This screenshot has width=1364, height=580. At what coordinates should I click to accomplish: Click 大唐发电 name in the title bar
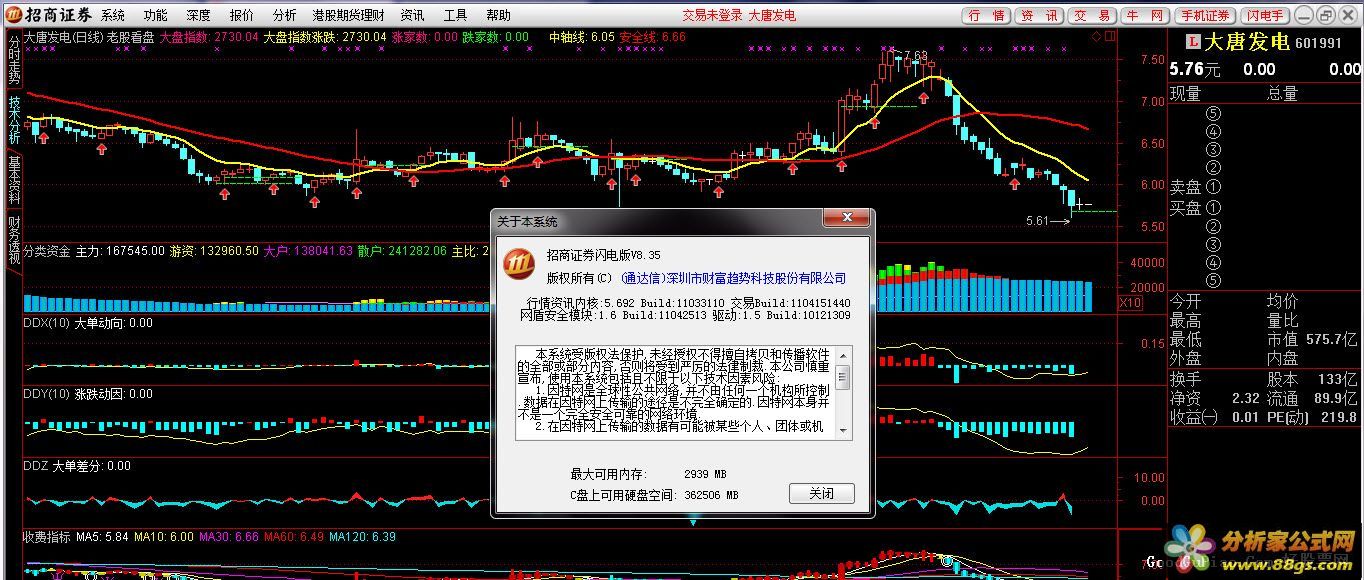[773, 15]
